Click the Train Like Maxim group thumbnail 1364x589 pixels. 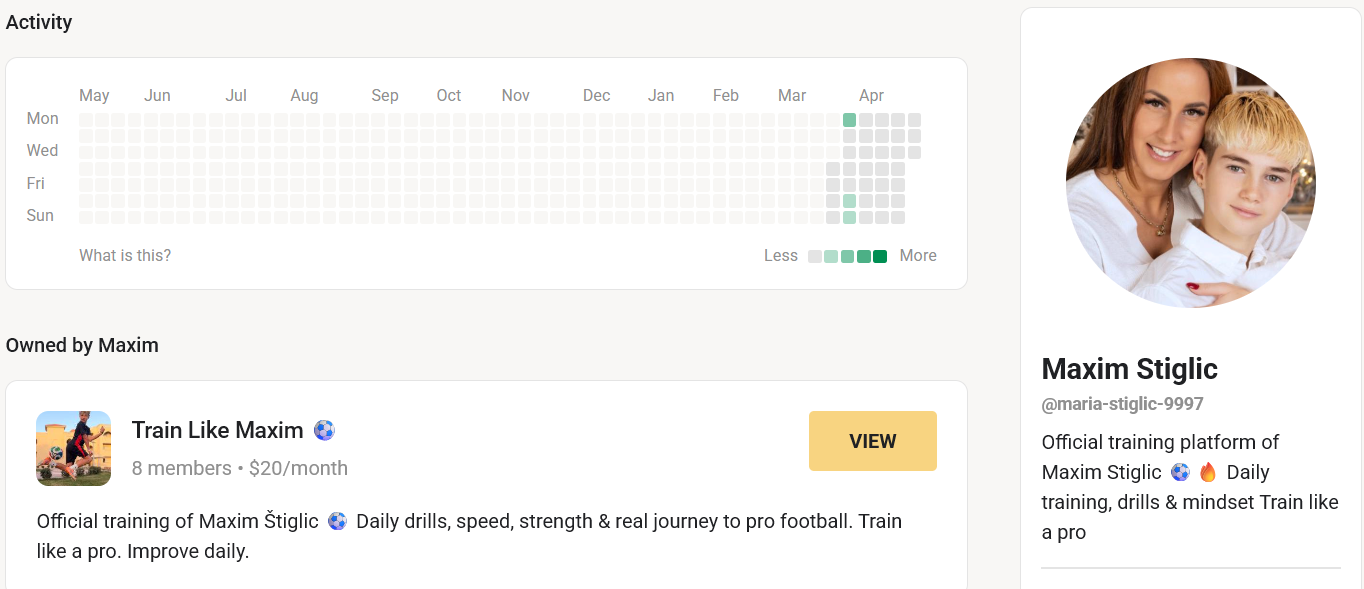click(73, 448)
